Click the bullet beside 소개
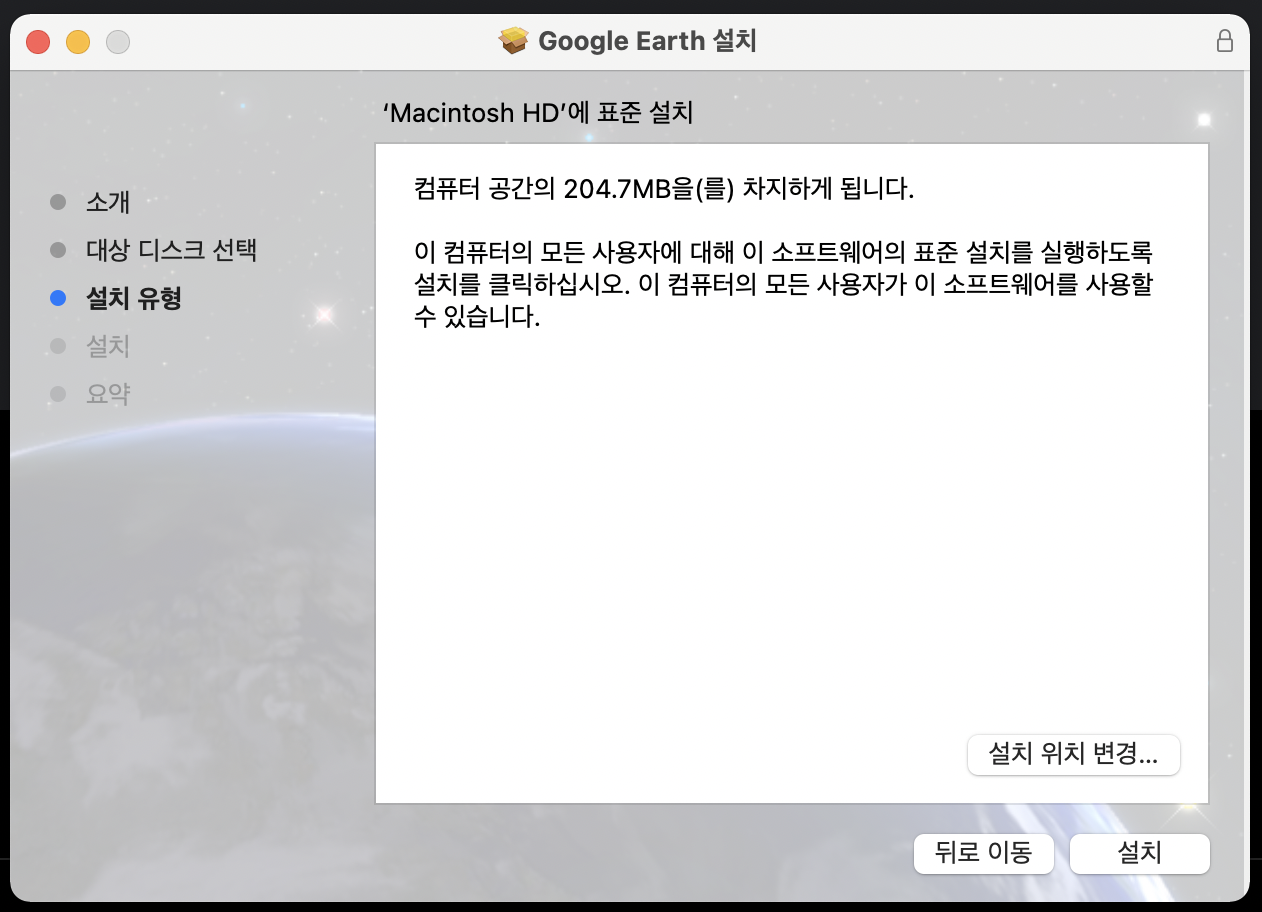The height and width of the screenshot is (912, 1262). point(58,202)
